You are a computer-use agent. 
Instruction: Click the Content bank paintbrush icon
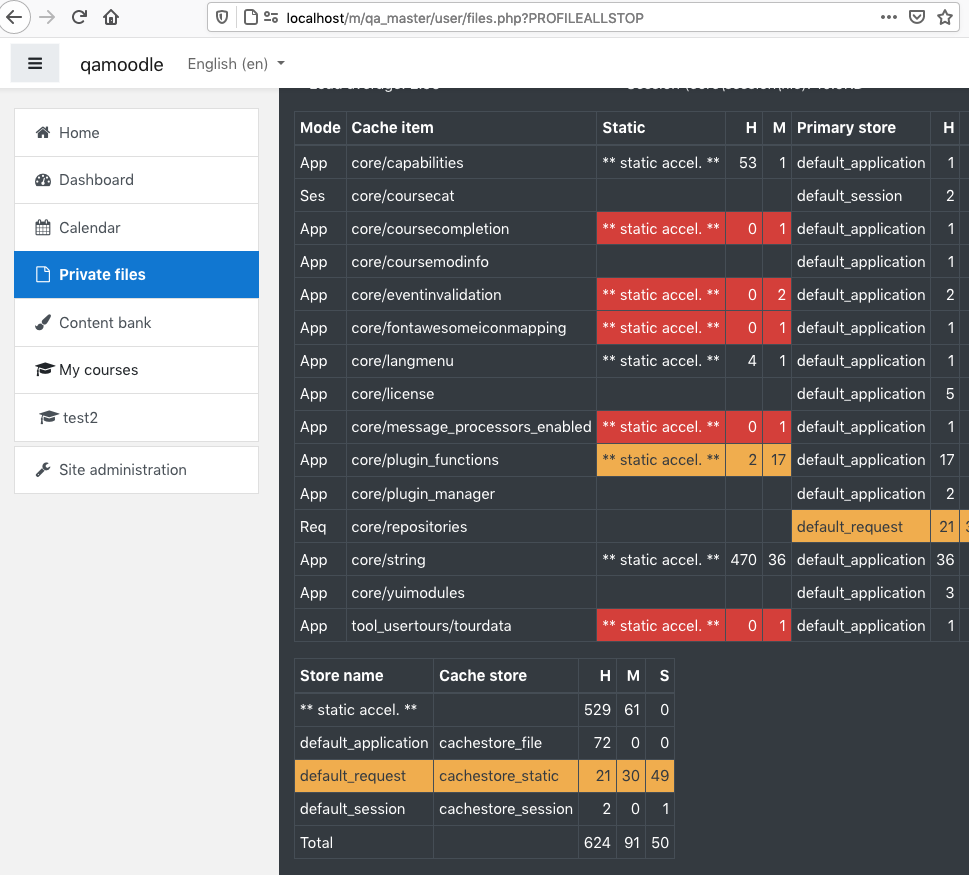43,323
